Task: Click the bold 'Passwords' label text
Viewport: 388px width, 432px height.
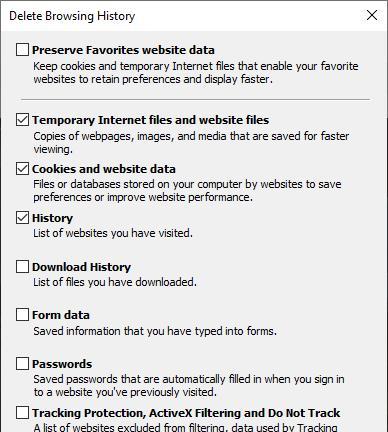Action: pos(62,364)
